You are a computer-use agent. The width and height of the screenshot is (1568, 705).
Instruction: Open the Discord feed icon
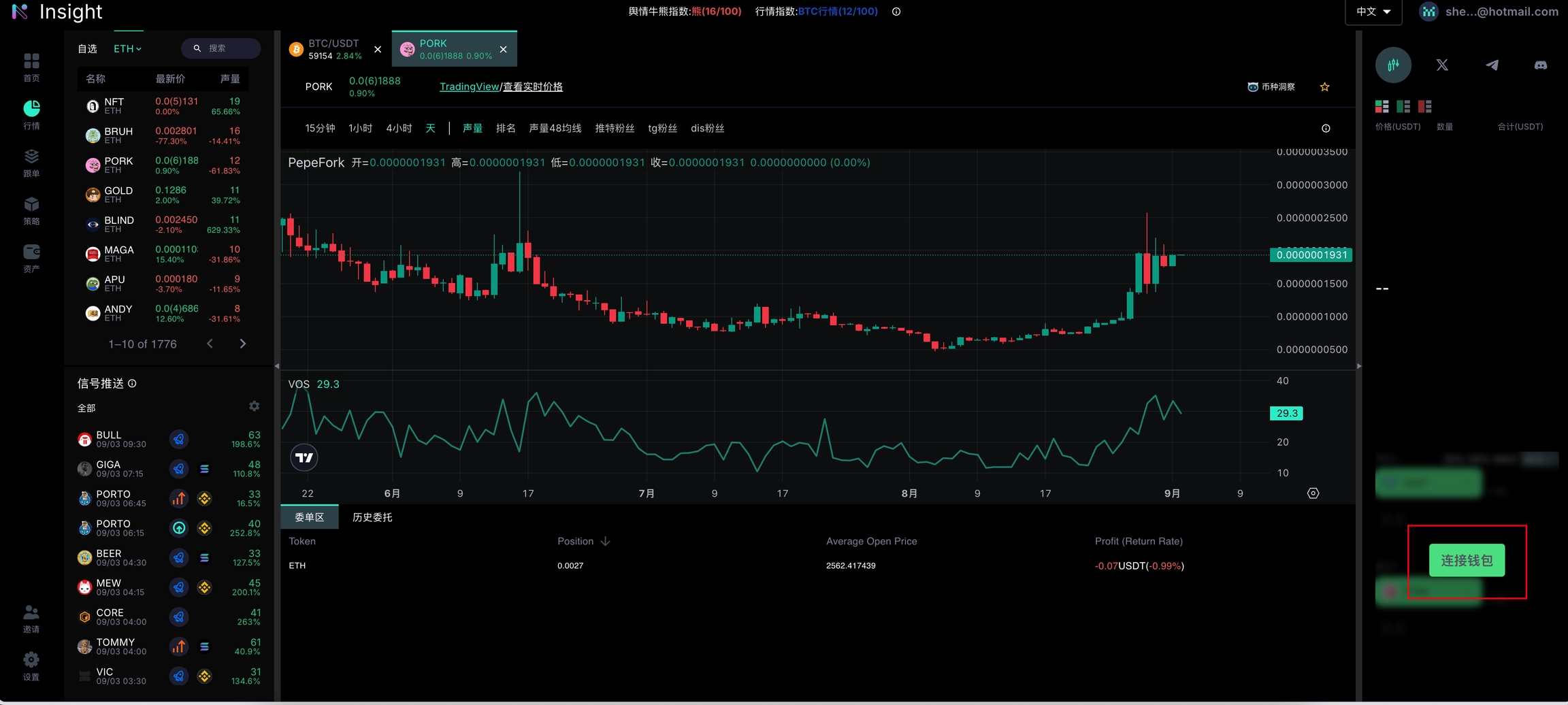pos(1540,65)
